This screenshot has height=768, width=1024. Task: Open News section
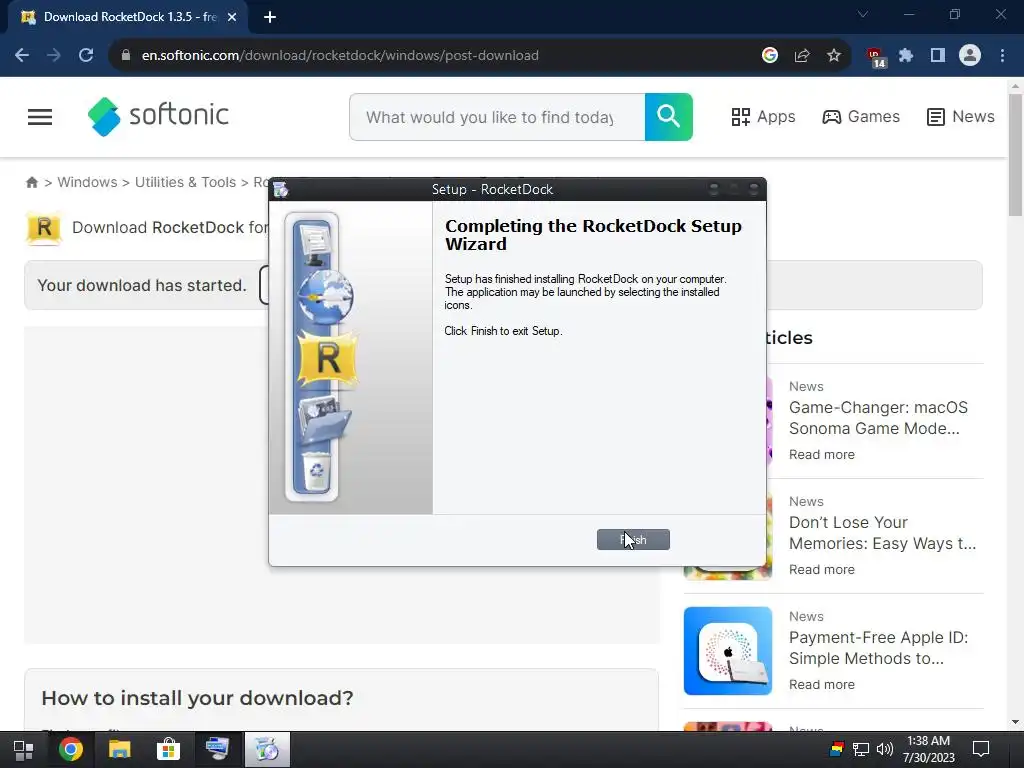tap(961, 117)
